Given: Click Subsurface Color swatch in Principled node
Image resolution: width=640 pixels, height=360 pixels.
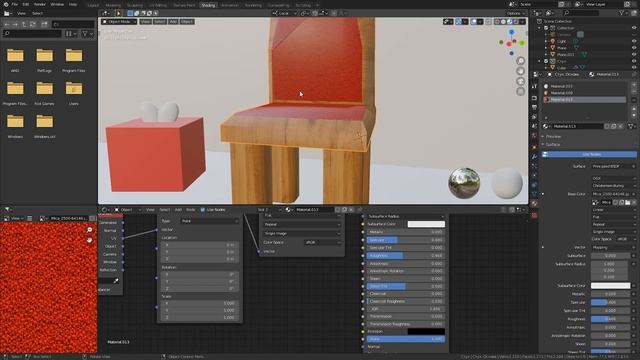Looking at the screenshot, I should (x=426, y=224).
